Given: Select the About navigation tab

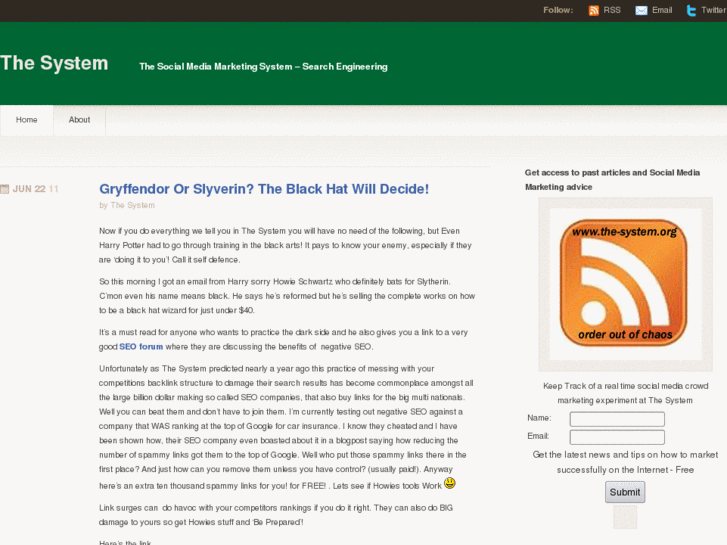Looking at the screenshot, I should pos(79,120).
